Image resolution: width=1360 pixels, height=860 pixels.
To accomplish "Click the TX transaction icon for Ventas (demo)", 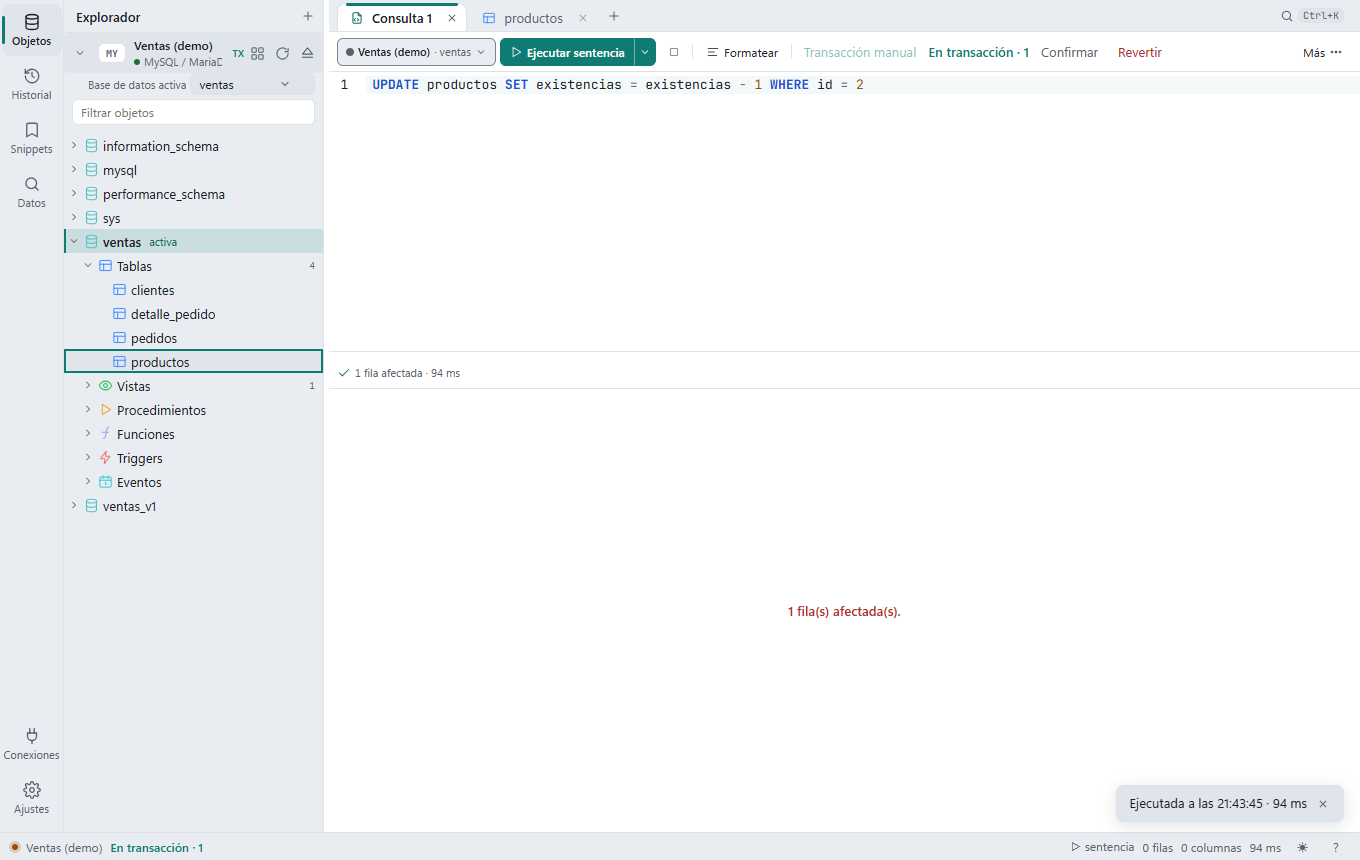I will tap(238, 53).
